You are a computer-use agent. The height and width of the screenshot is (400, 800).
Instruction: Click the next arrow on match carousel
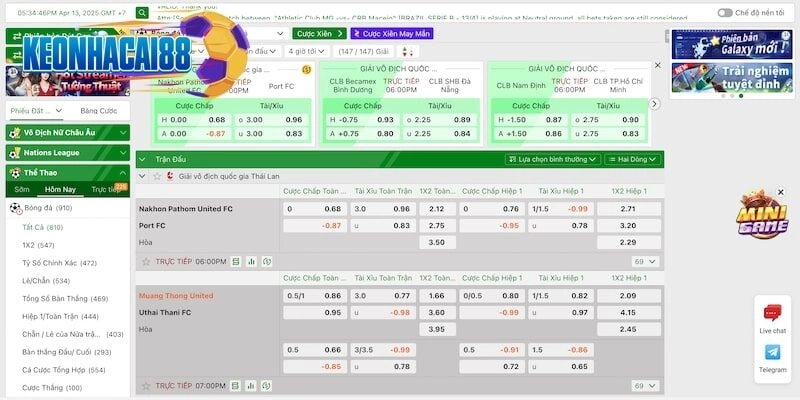pyautogui.click(x=654, y=103)
